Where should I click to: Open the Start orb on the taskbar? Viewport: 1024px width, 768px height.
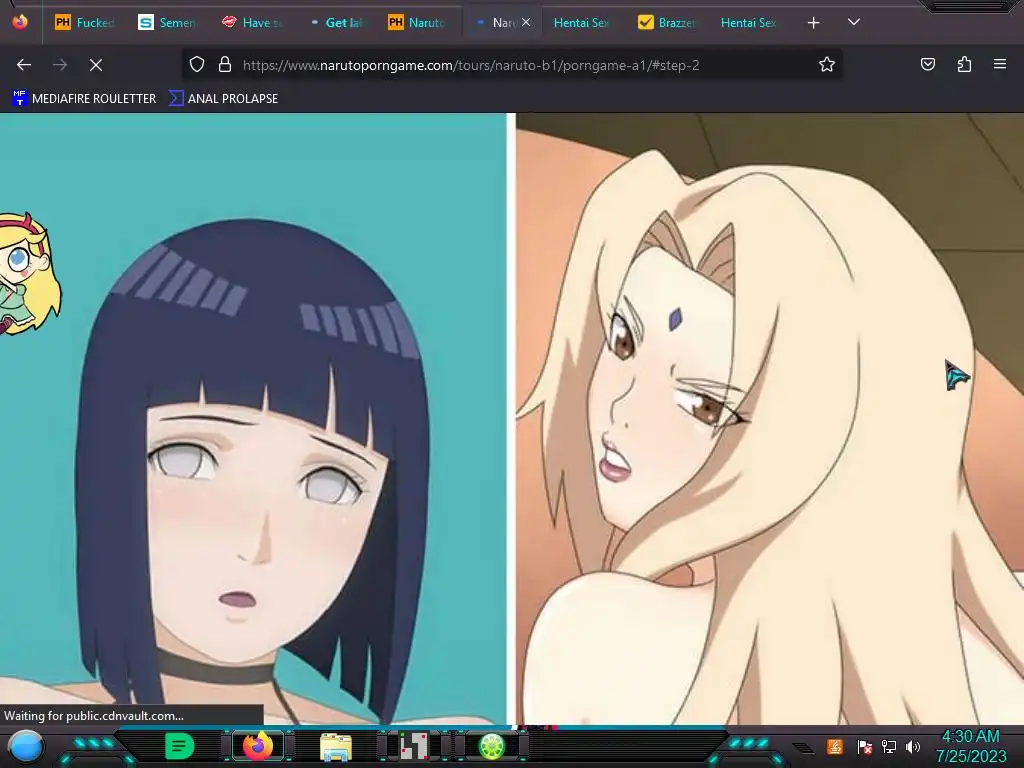coord(26,746)
